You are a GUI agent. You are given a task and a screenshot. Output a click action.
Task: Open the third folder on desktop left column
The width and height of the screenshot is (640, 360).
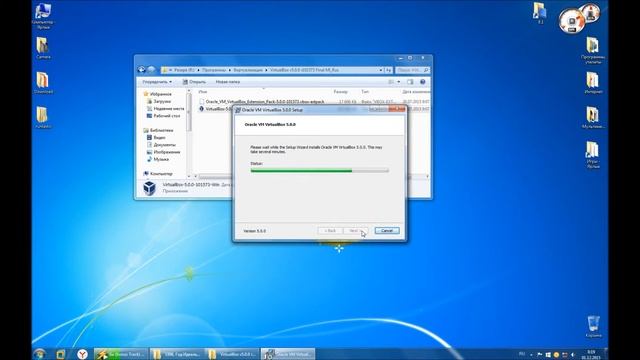43,83
